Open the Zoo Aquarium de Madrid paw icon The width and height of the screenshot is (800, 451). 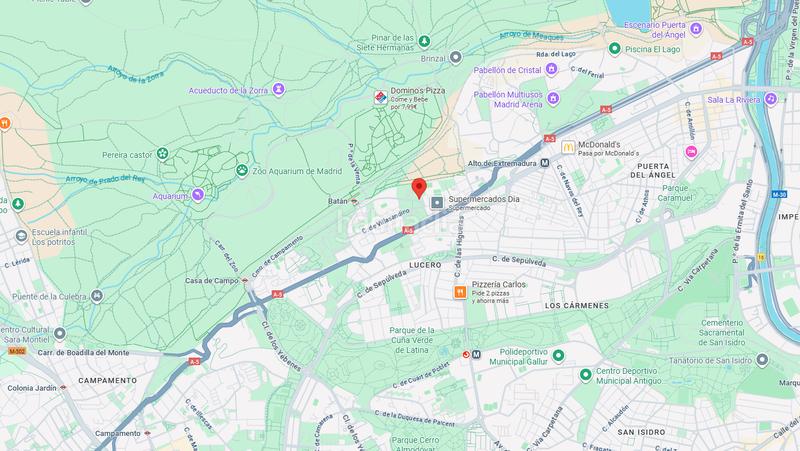click(x=242, y=170)
